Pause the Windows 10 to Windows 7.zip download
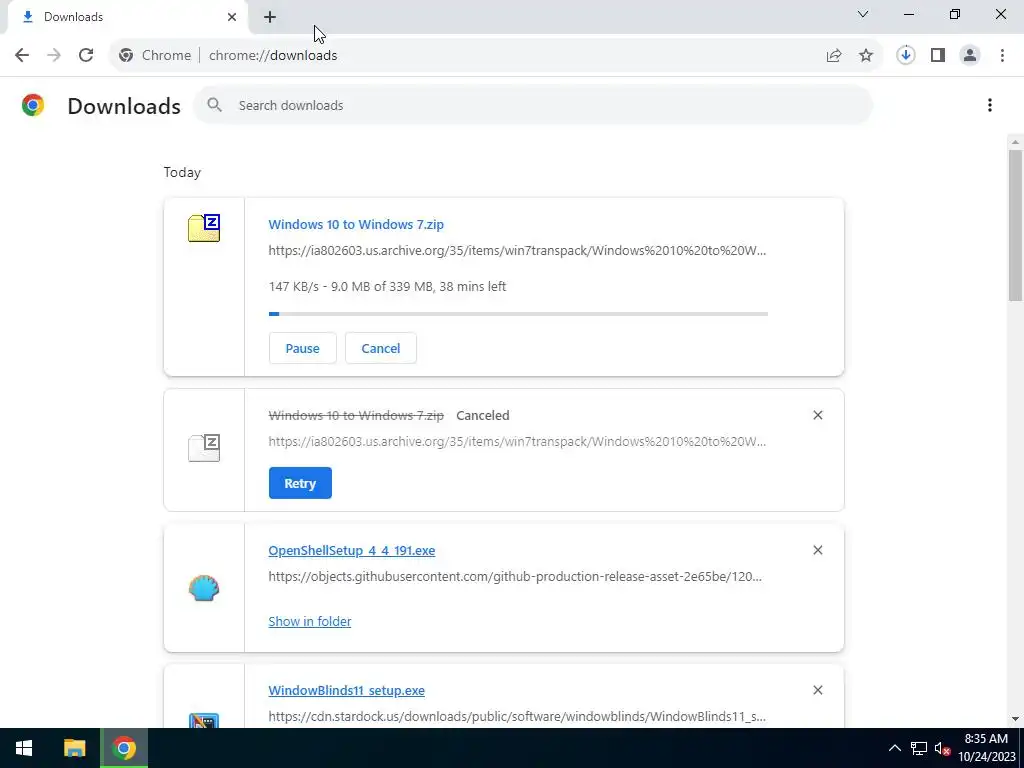 click(x=302, y=348)
